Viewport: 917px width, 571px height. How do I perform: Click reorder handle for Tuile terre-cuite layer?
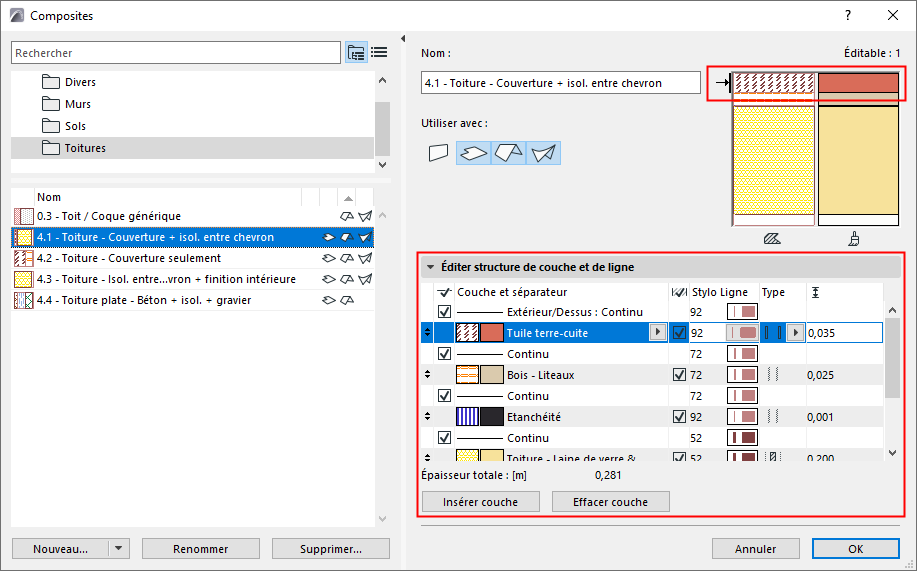click(428, 332)
